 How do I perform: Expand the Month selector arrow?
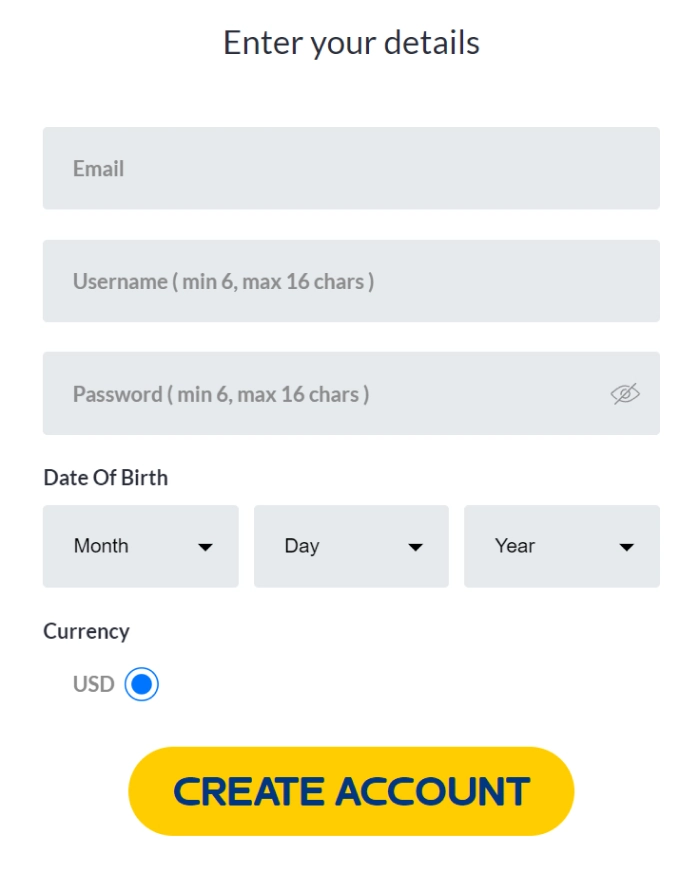207,547
